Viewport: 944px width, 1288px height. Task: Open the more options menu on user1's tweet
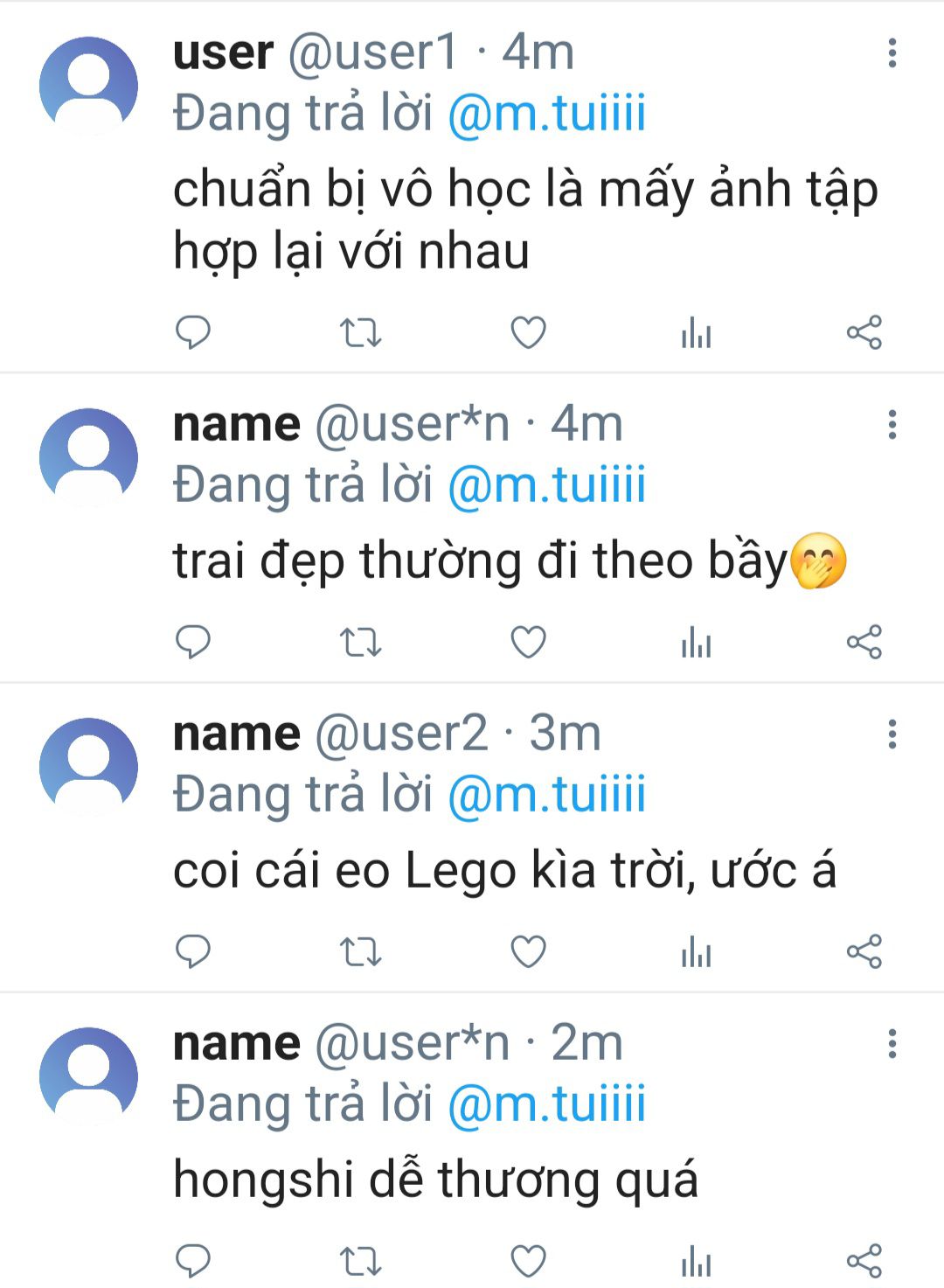coord(892,53)
